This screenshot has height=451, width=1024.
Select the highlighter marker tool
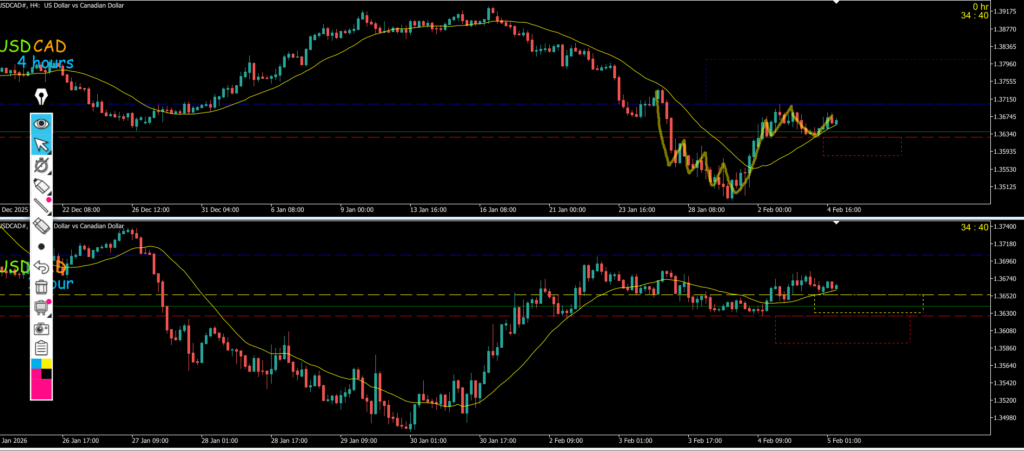tap(42, 185)
